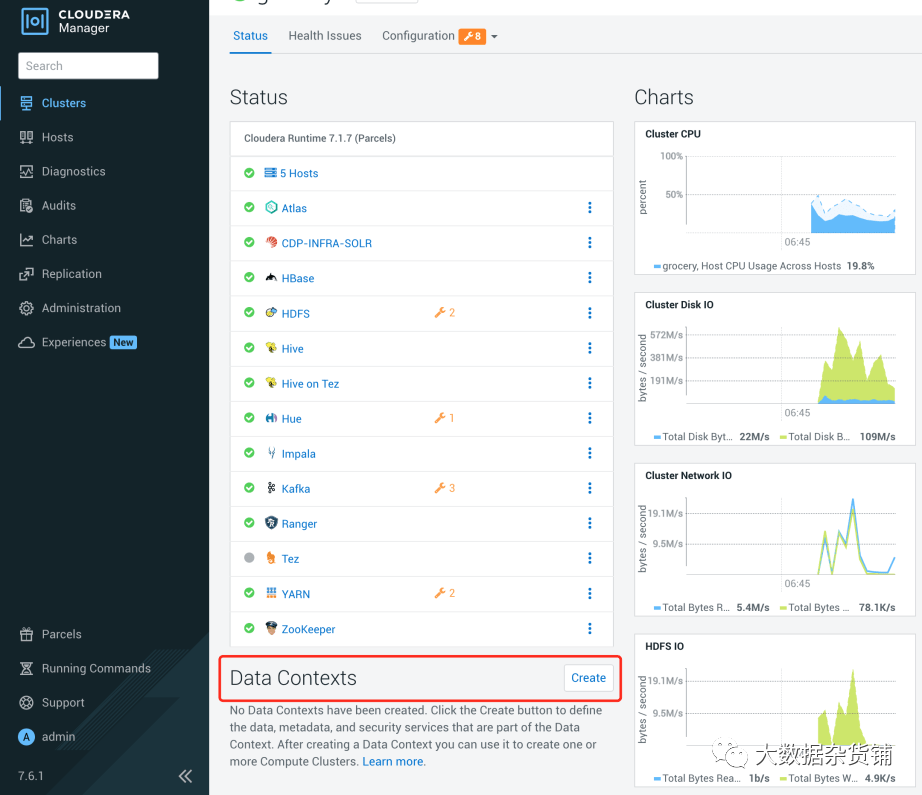Open the Hue service

[x=291, y=419]
